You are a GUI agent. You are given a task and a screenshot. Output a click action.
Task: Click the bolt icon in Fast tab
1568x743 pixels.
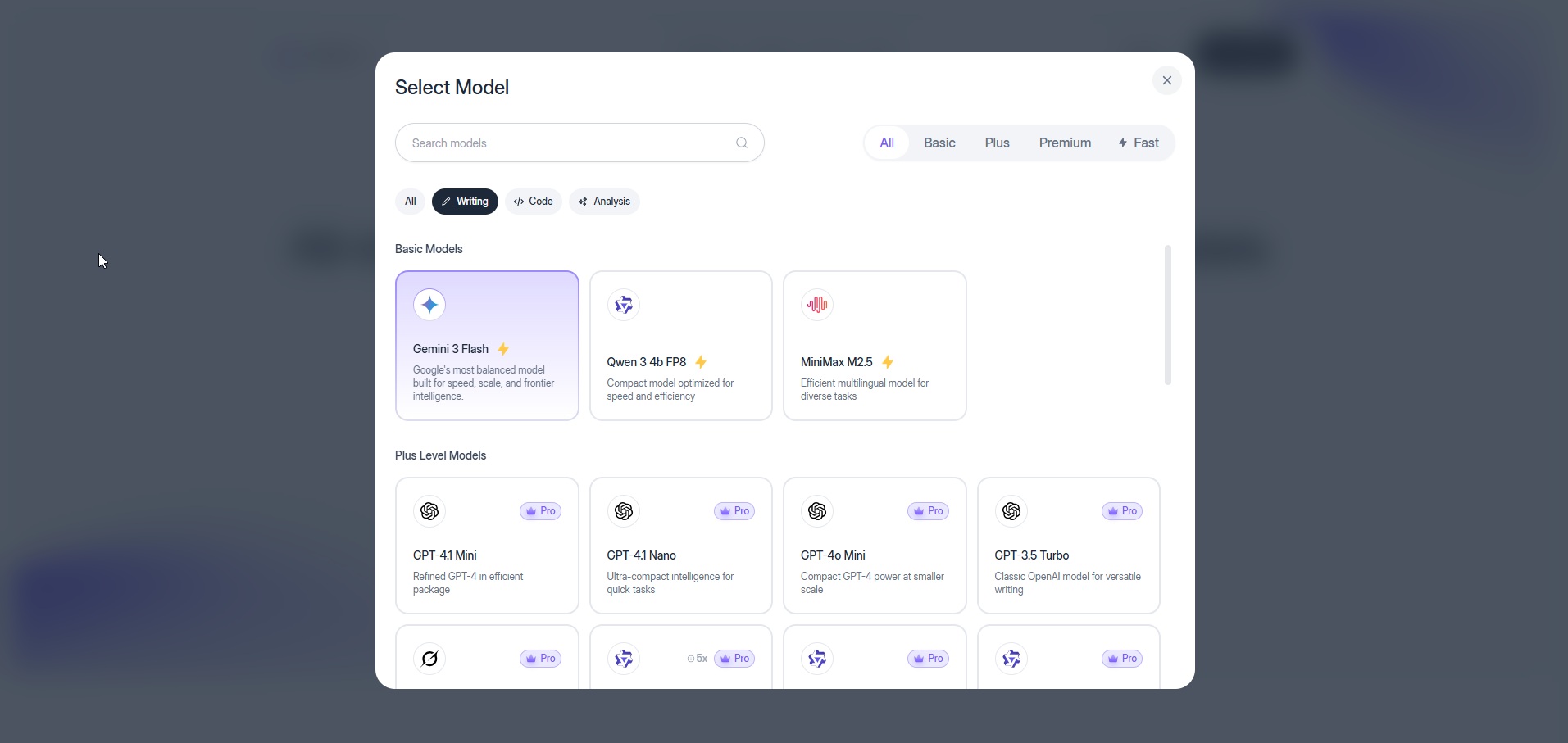point(1123,143)
